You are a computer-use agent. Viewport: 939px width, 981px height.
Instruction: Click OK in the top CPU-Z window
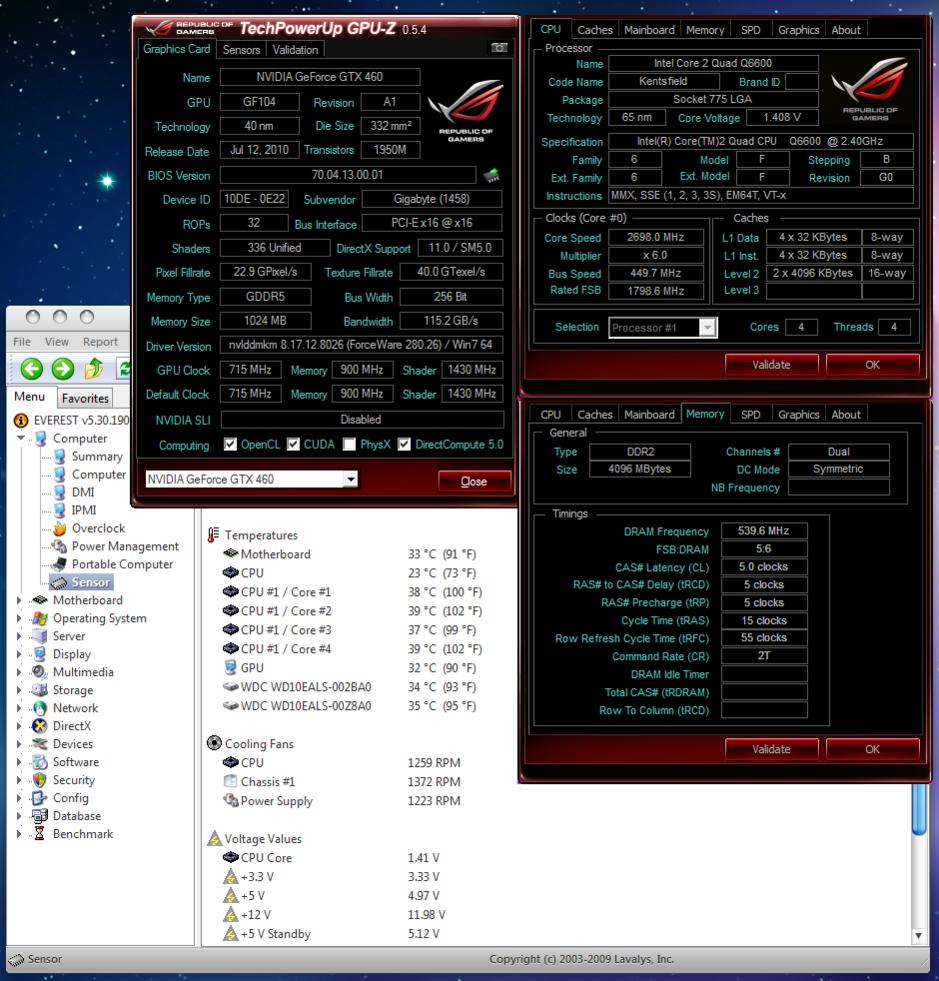pos(872,365)
